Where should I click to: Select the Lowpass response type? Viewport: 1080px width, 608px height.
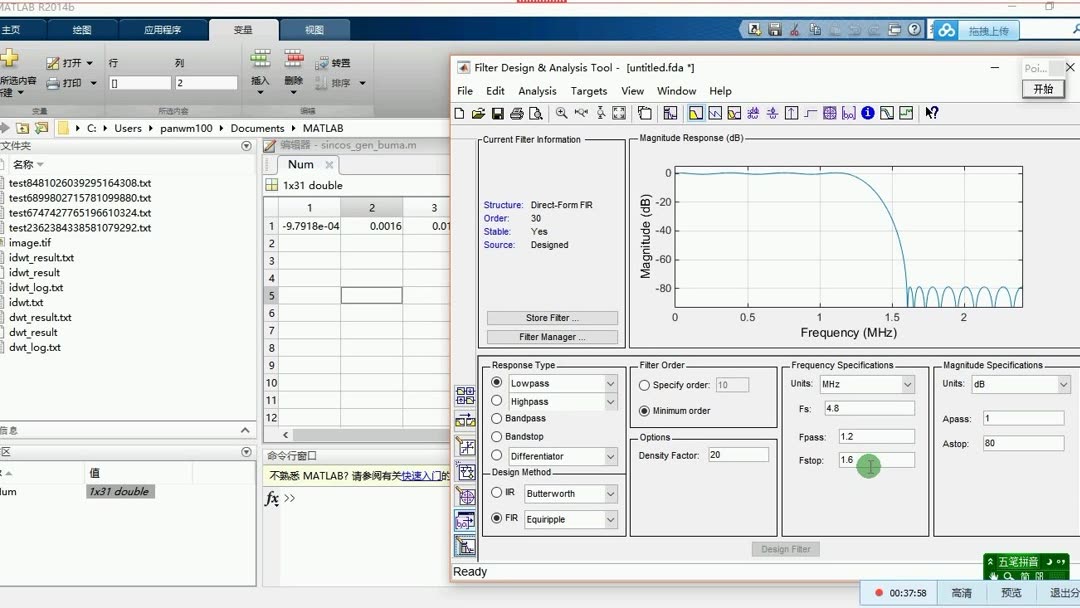coord(497,383)
